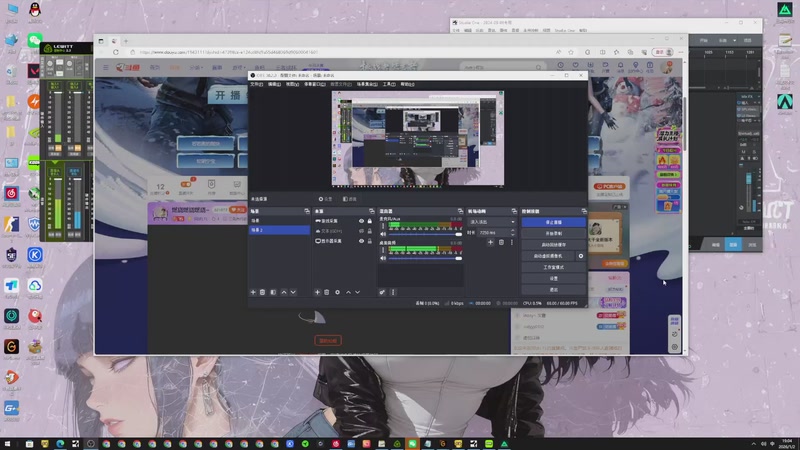The image size is (800, 450).
Task: Undock the Scene Transitions panel float icon
Action: click(514, 211)
